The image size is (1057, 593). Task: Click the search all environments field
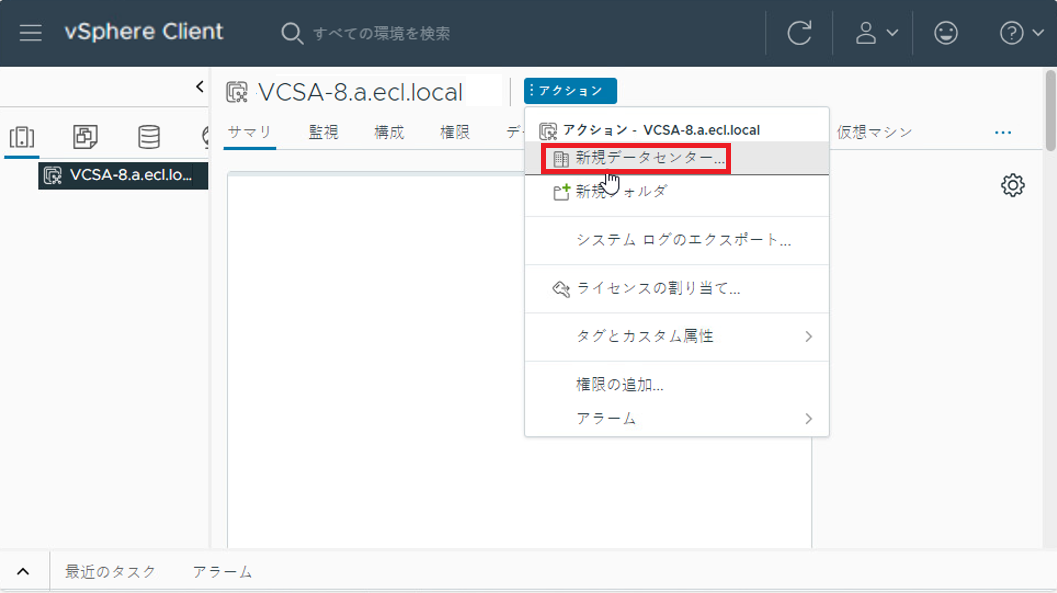coord(381,33)
